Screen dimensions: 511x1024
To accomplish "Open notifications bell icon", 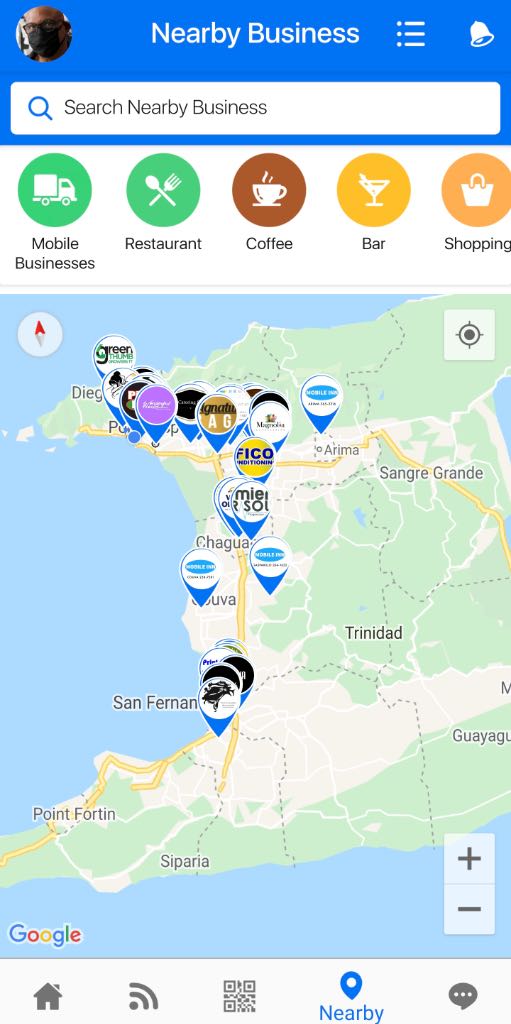I will 481,34.
